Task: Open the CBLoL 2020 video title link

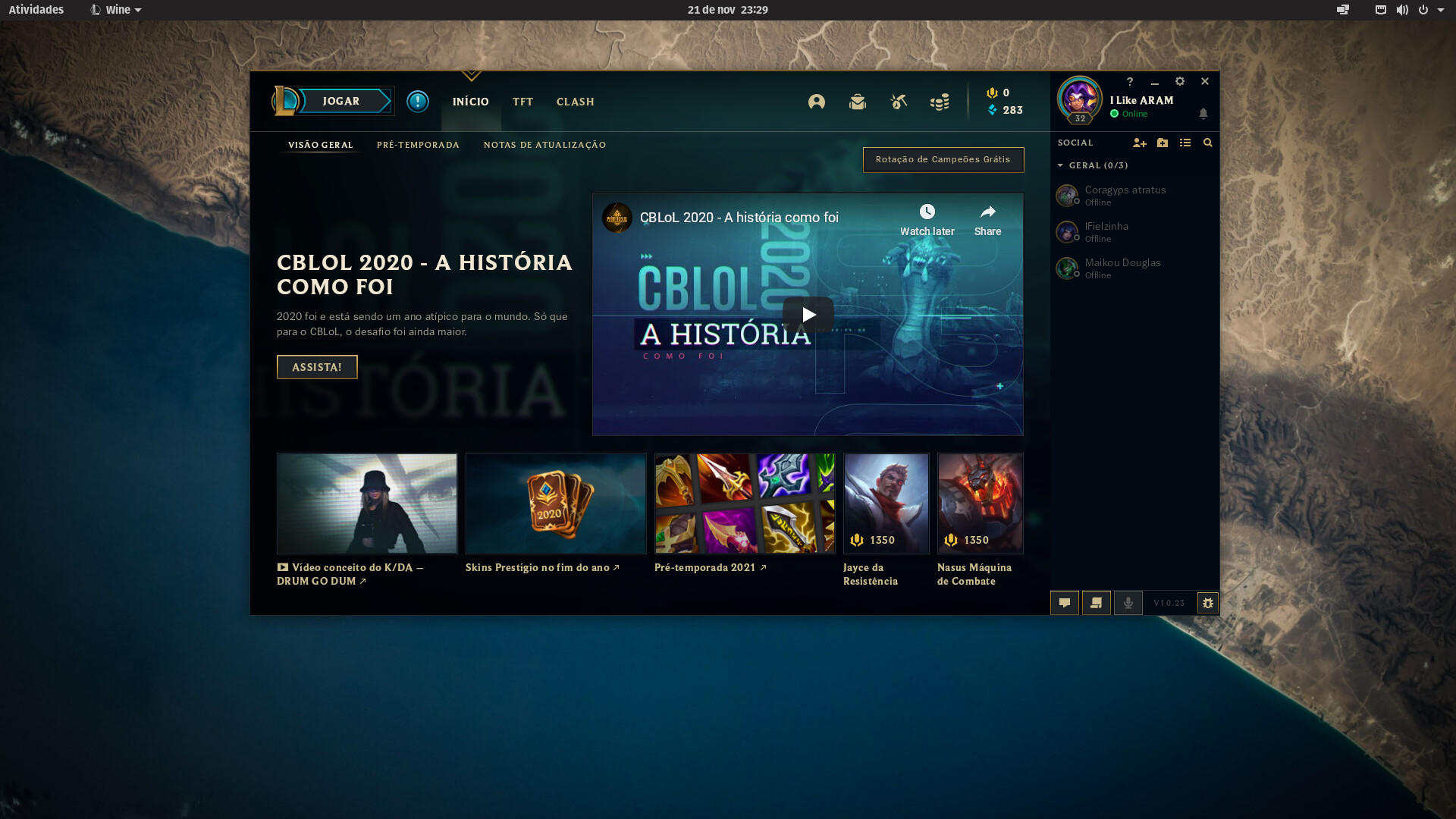Action: click(739, 218)
